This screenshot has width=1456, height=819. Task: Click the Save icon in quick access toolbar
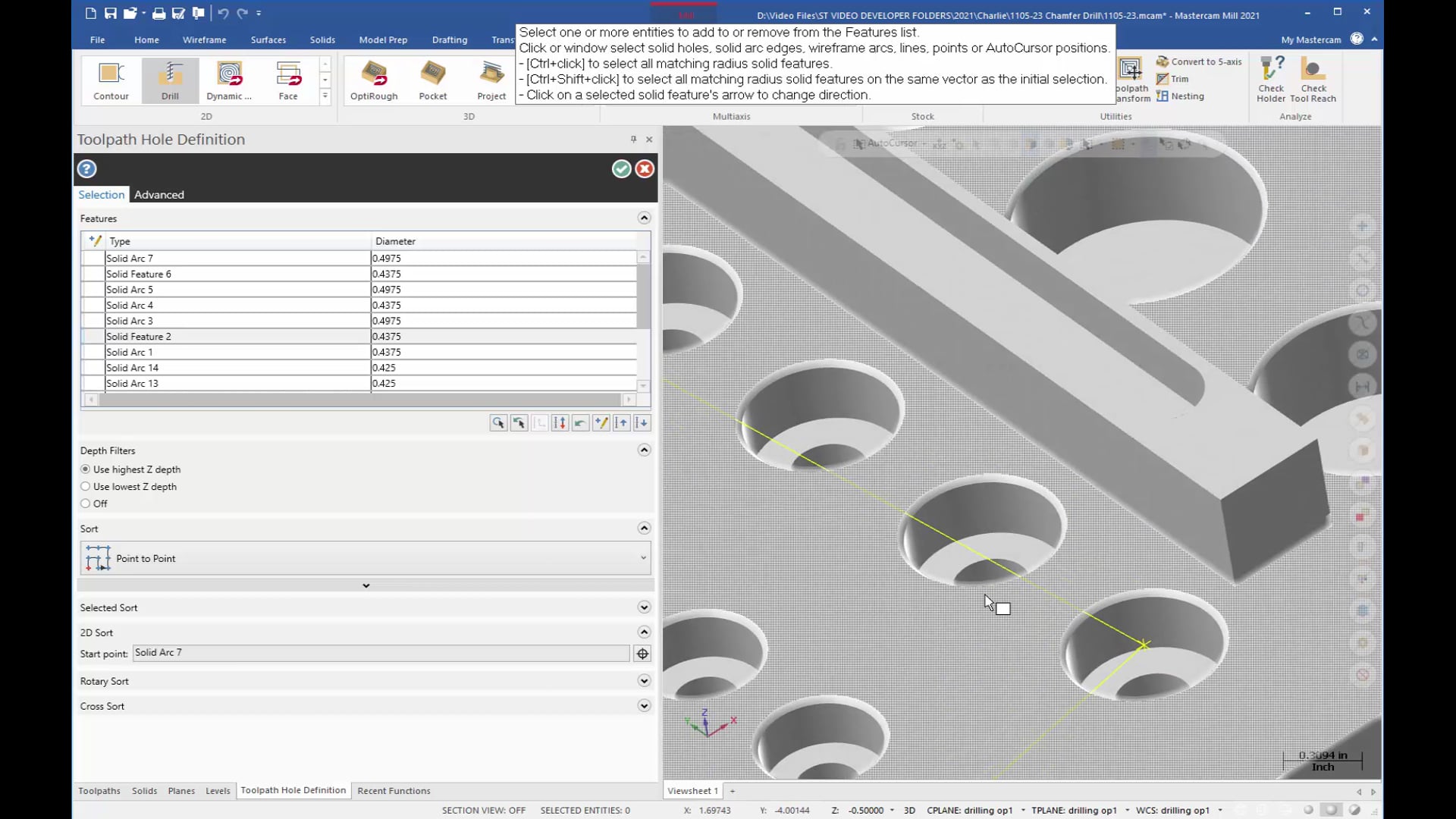(x=110, y=13)
